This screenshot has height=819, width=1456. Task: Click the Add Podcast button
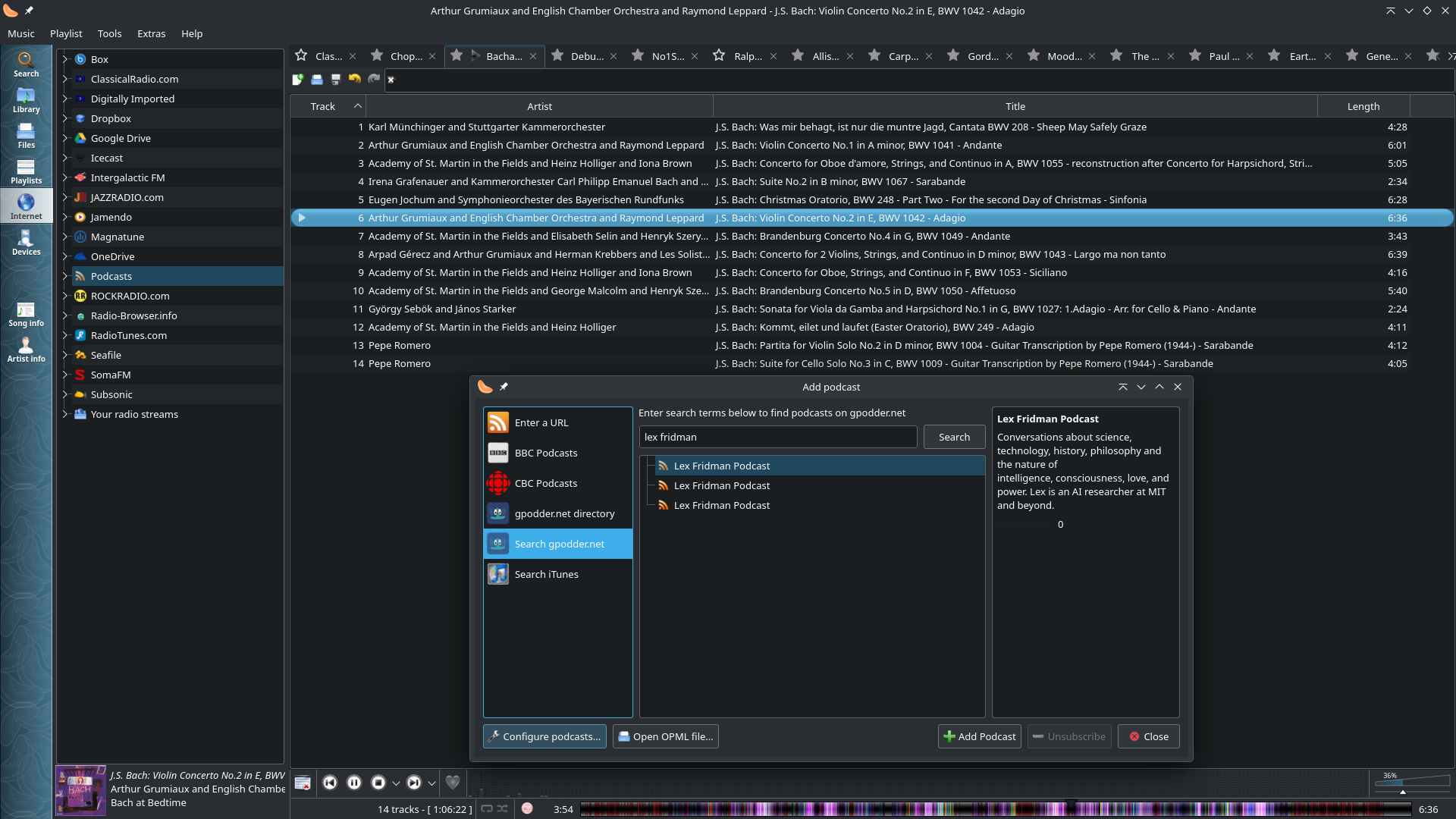point(979,736)
